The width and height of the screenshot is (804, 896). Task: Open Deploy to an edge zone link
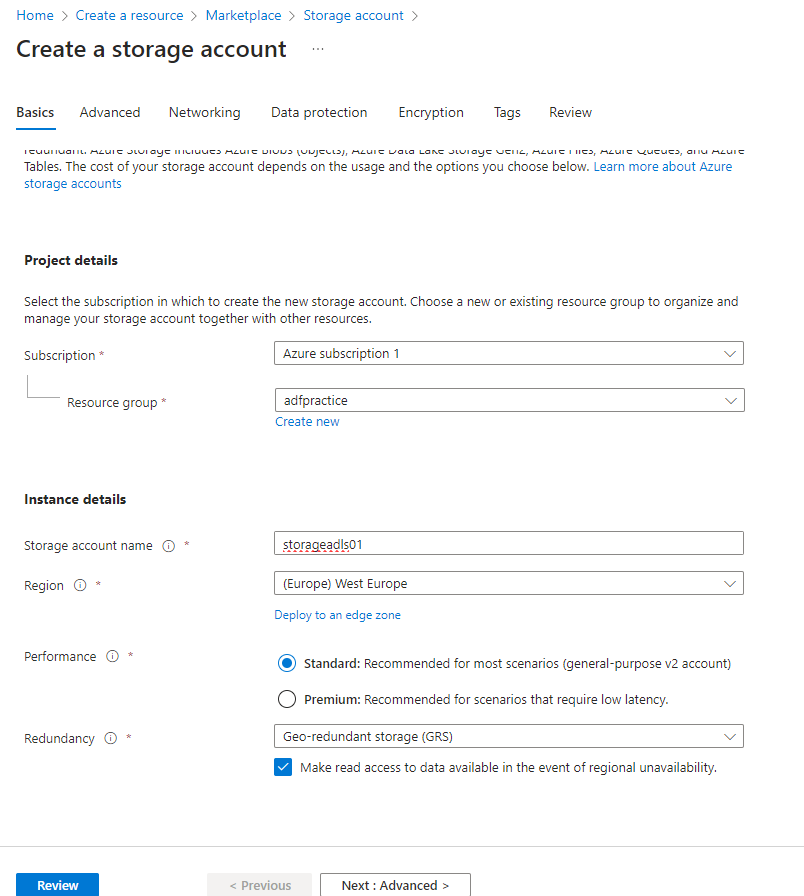click(x=337, y=614)
